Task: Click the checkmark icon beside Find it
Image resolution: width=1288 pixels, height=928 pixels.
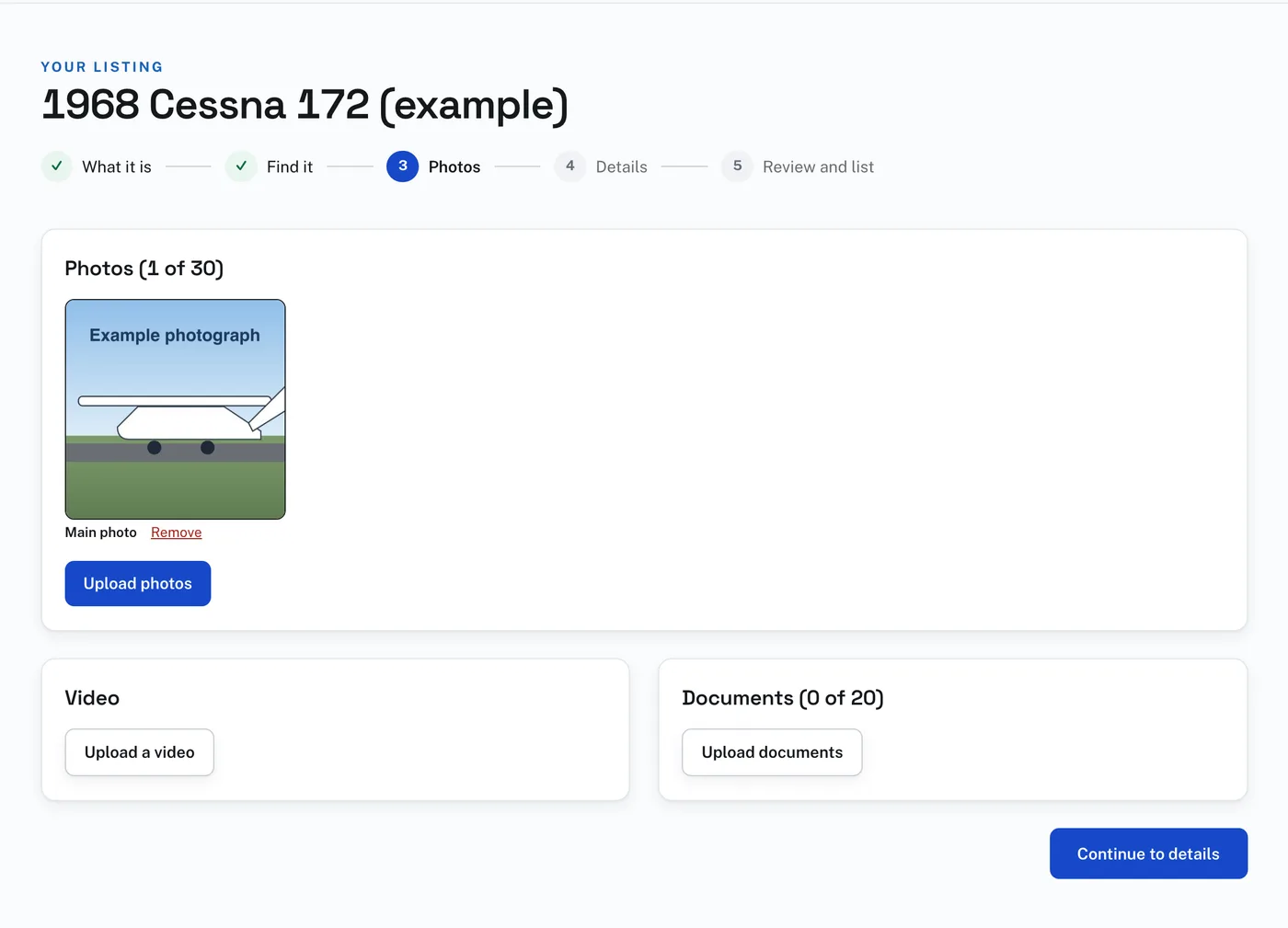Action: tap(241, 166)
